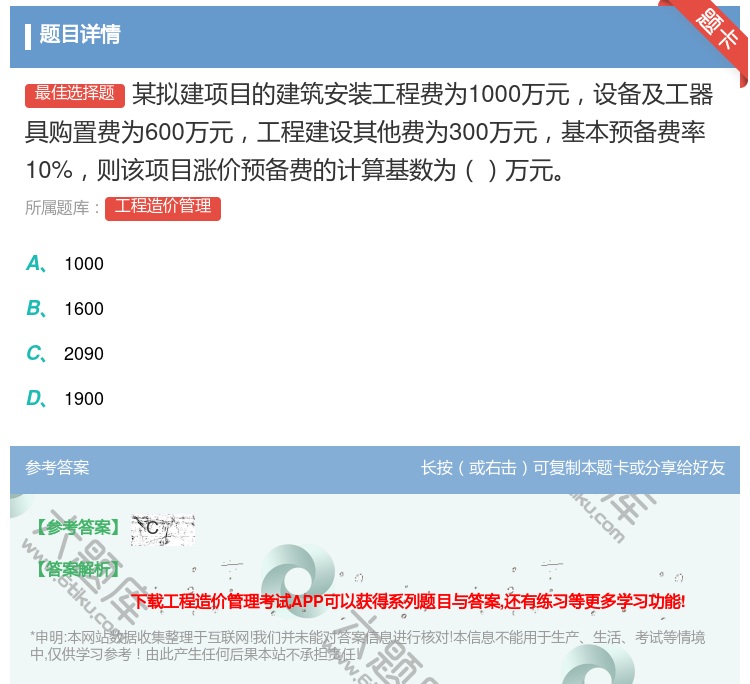The width and height of the screenshot is (750, 684).
Task: Click the 参考答案 section header
Action: pyautogui.click(x=57, y=468)
